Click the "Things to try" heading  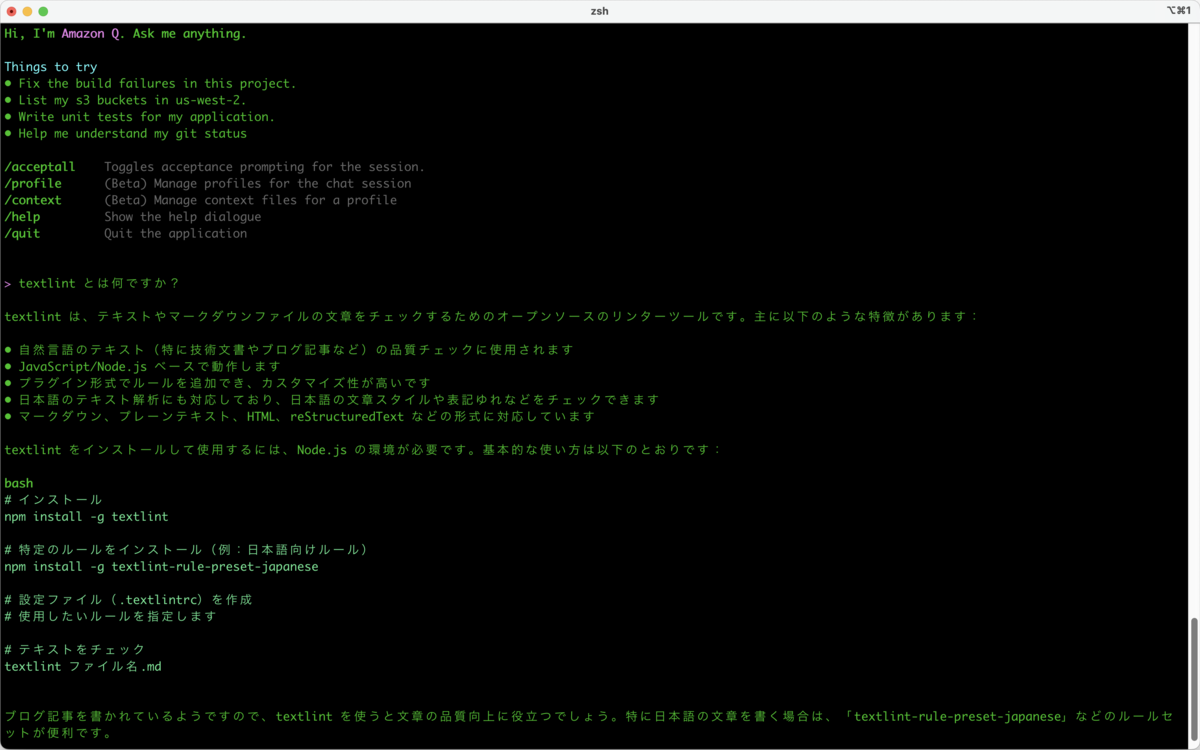click(x=51, y=67)
